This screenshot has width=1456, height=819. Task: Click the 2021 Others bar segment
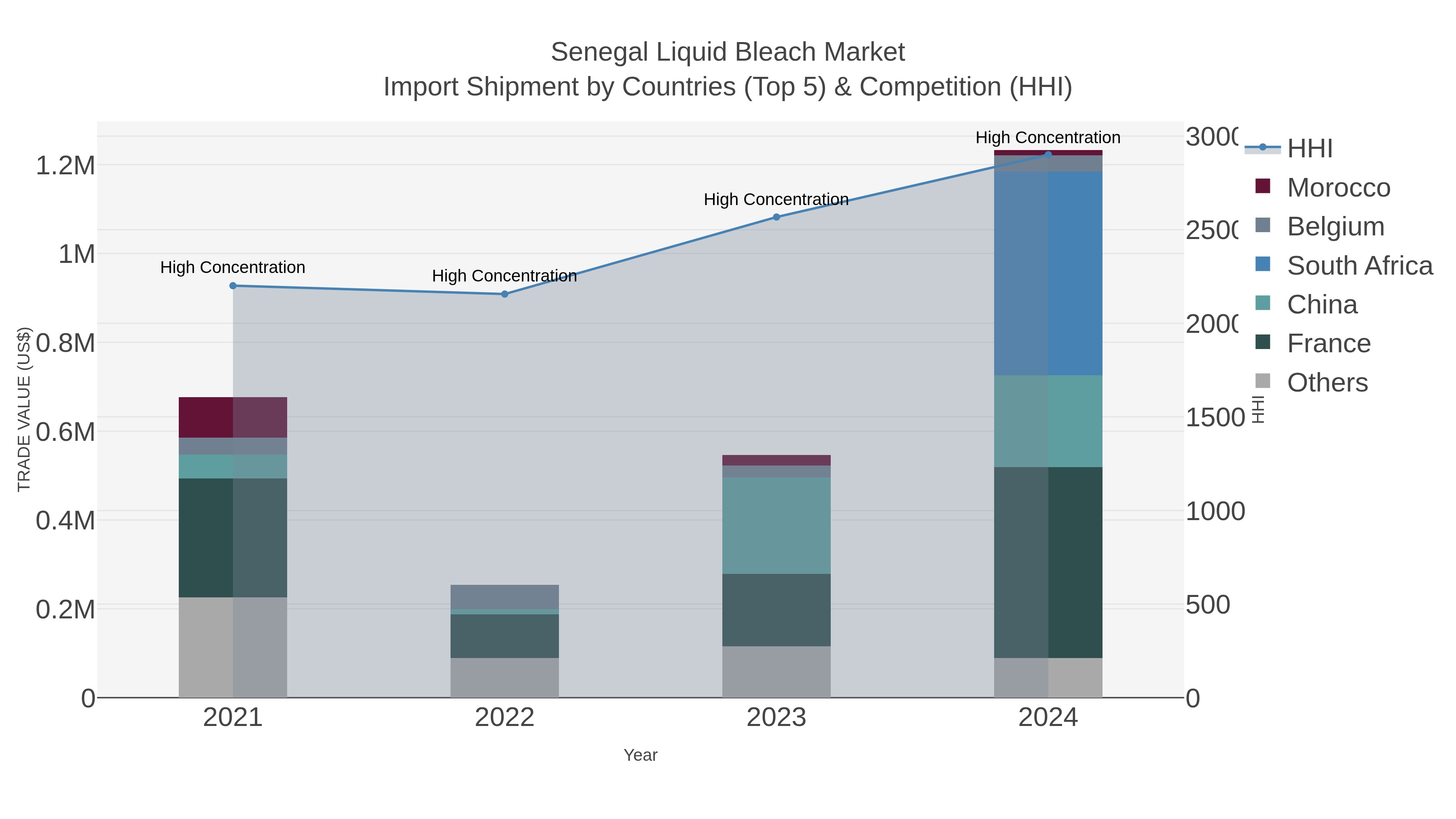click(233, 648)
